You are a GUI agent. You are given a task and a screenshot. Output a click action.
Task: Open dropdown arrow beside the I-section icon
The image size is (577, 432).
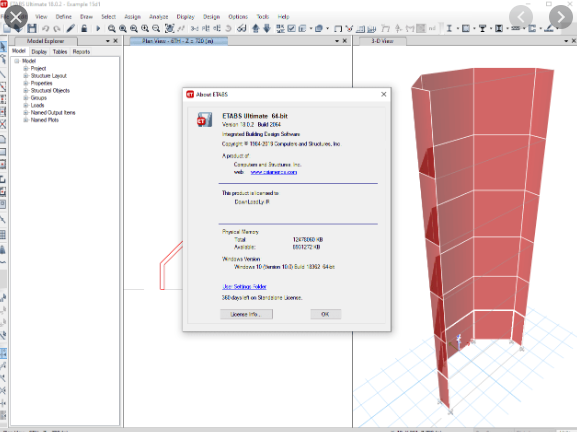[458, 28]
